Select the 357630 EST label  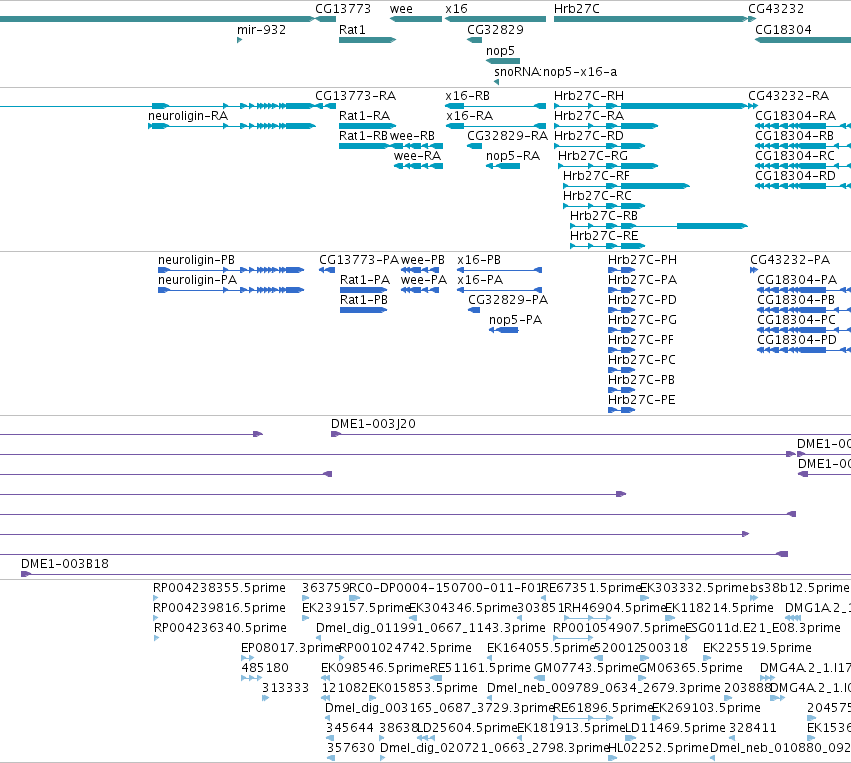(x=350, y=748)
